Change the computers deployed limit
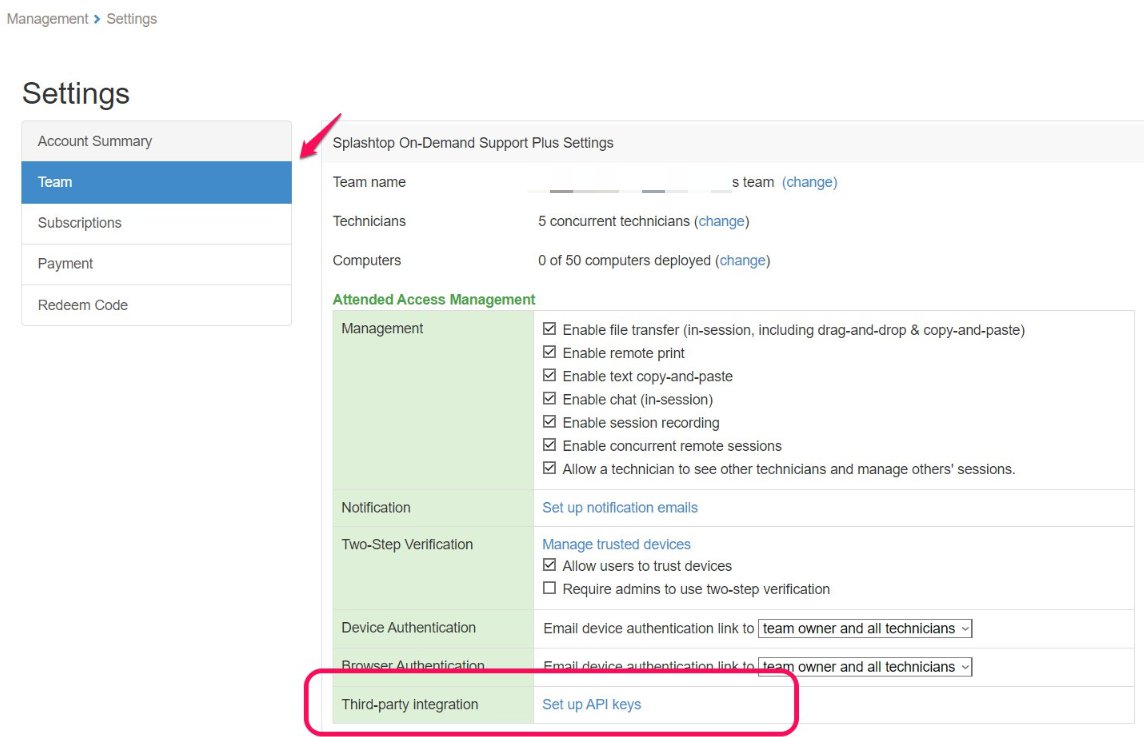 point(743,261)
